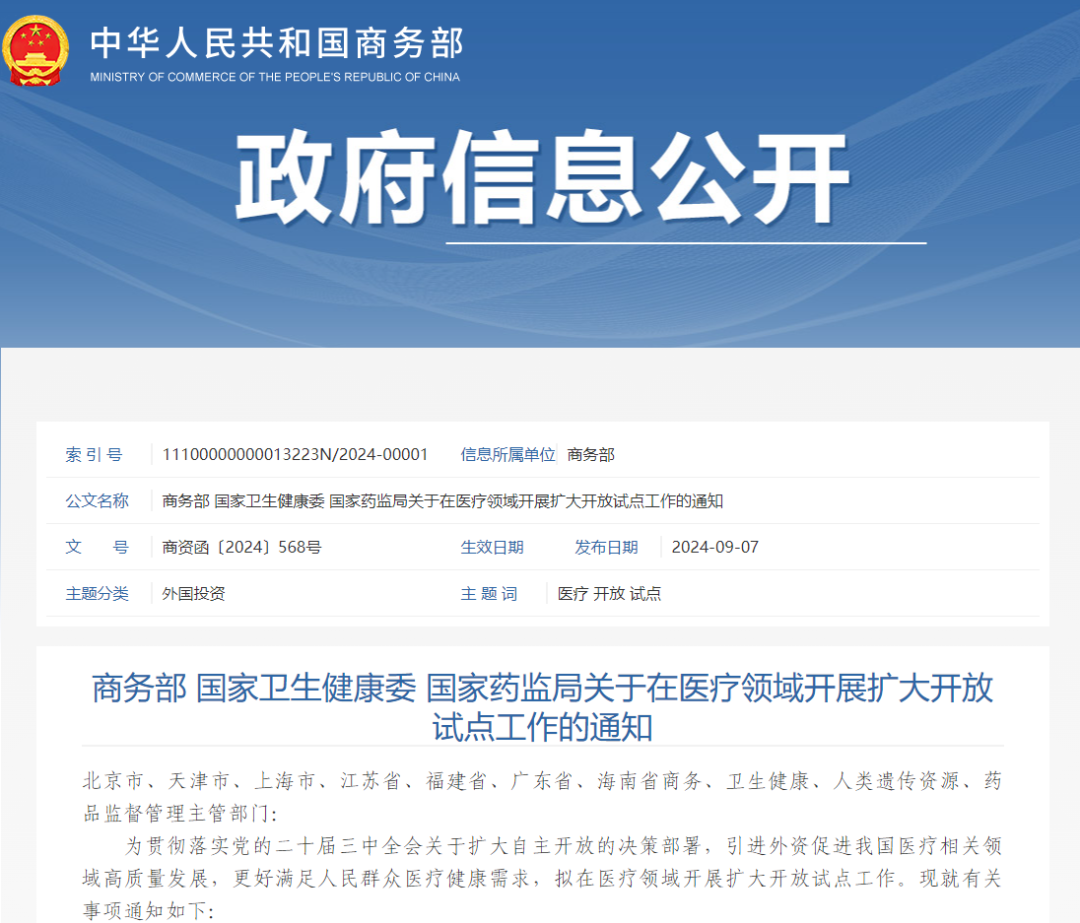Click the 文号 field label
Viewport: 1080px width, 923px height.
pyautogui.click(x=97, y=547)
